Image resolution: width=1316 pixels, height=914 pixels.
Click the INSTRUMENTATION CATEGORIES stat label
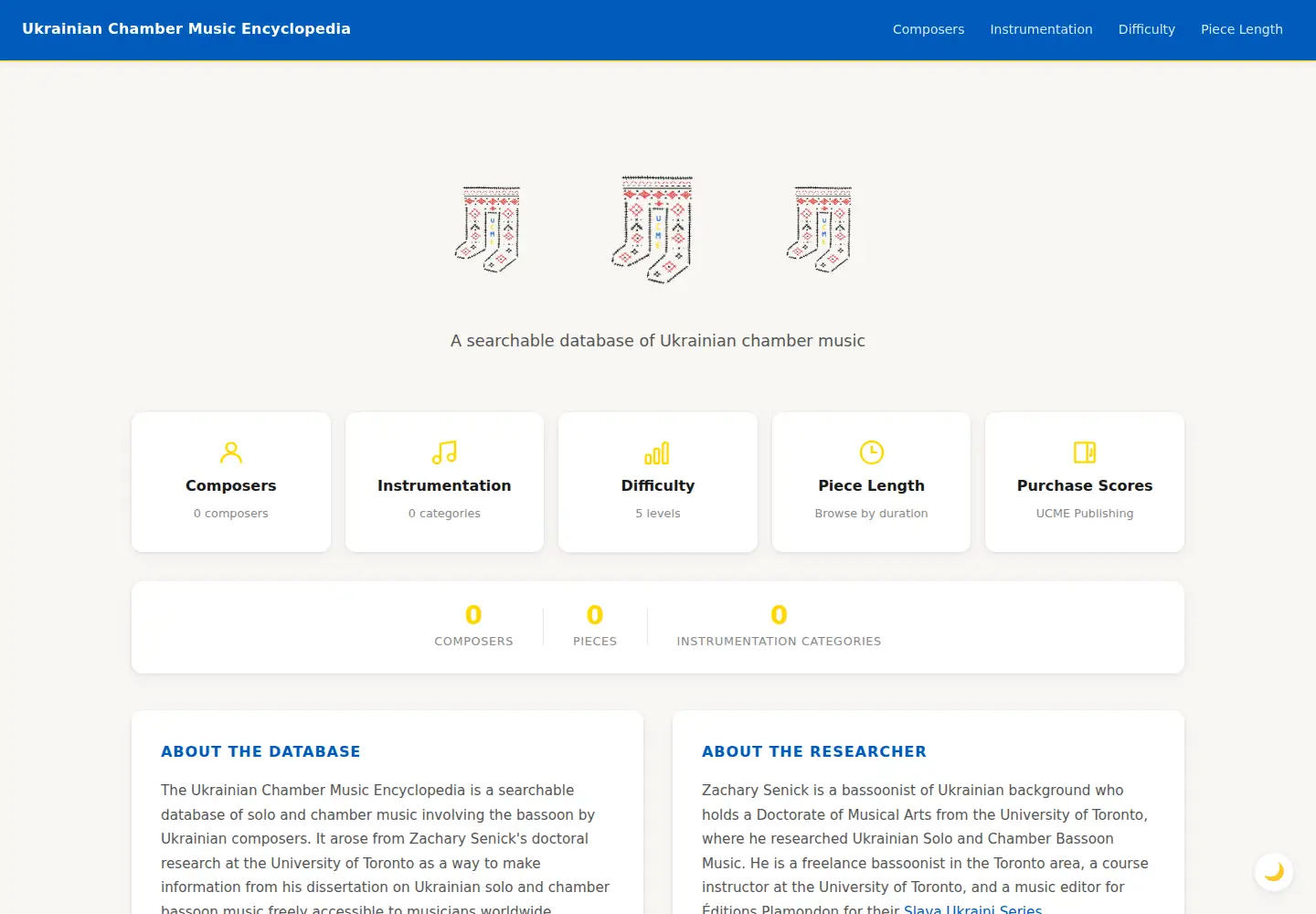(x=779, y=642)
